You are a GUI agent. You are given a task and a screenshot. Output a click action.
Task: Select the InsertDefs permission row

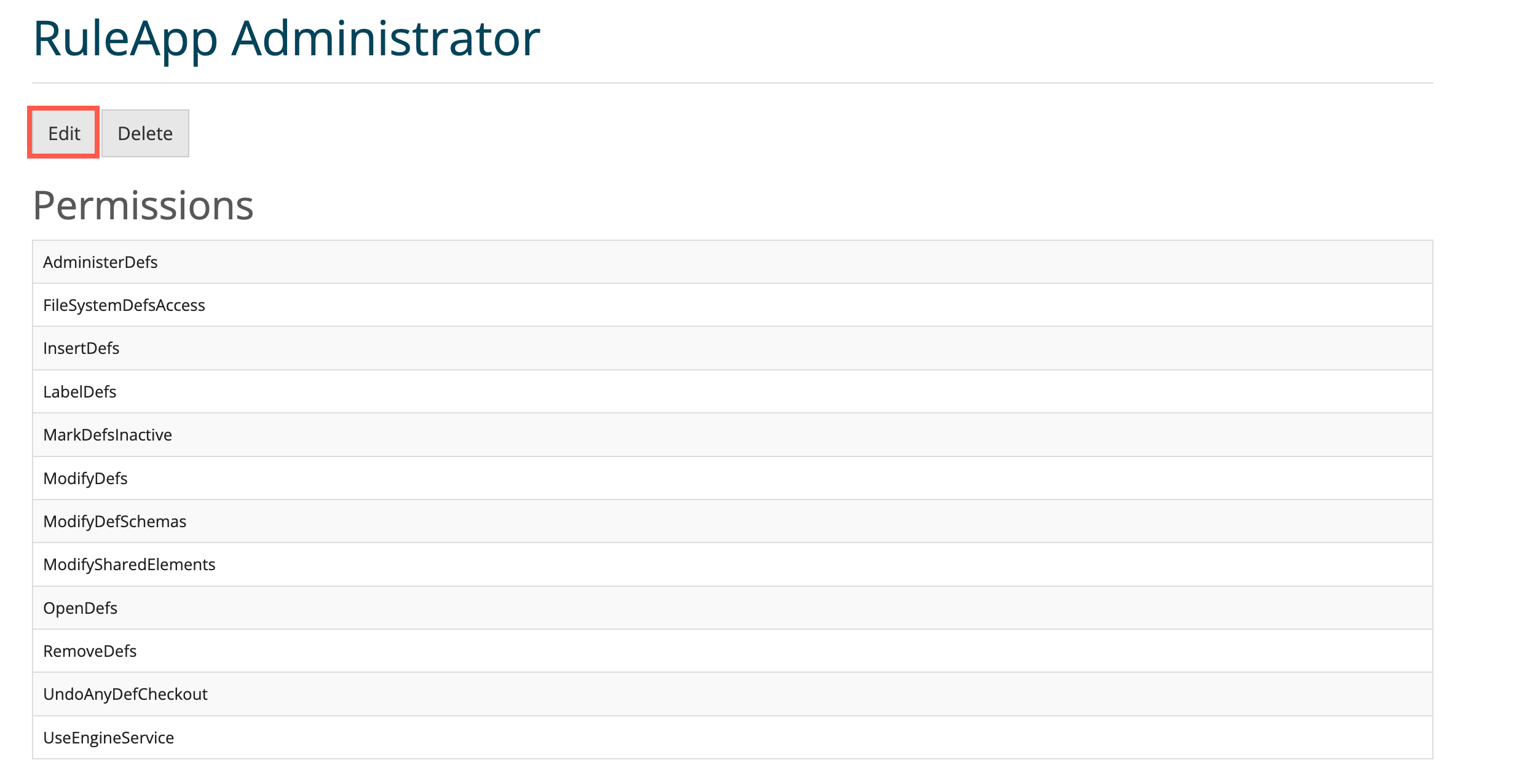(81, 348)
